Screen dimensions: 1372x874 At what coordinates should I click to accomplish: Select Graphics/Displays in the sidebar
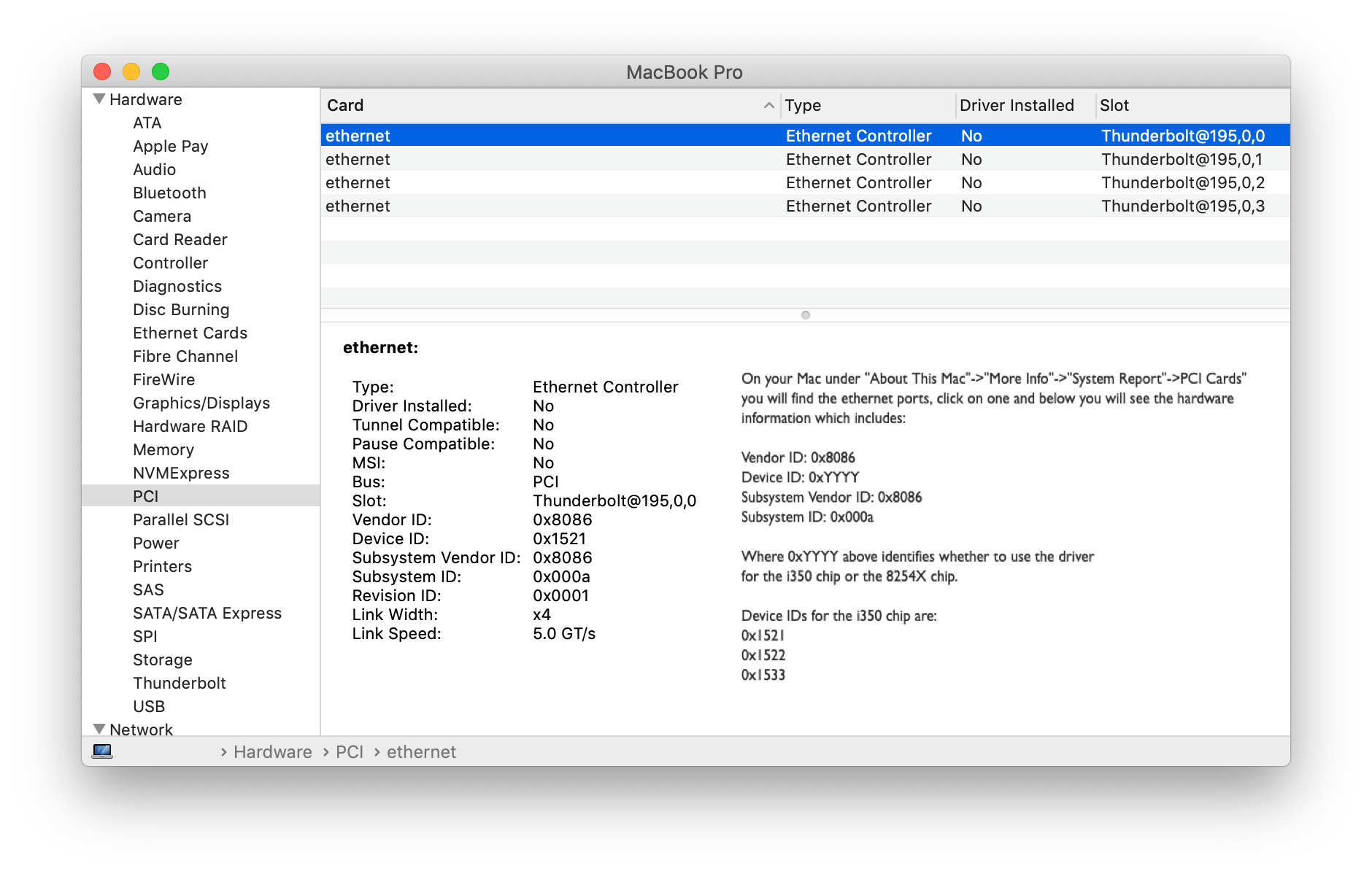(201, 403)
